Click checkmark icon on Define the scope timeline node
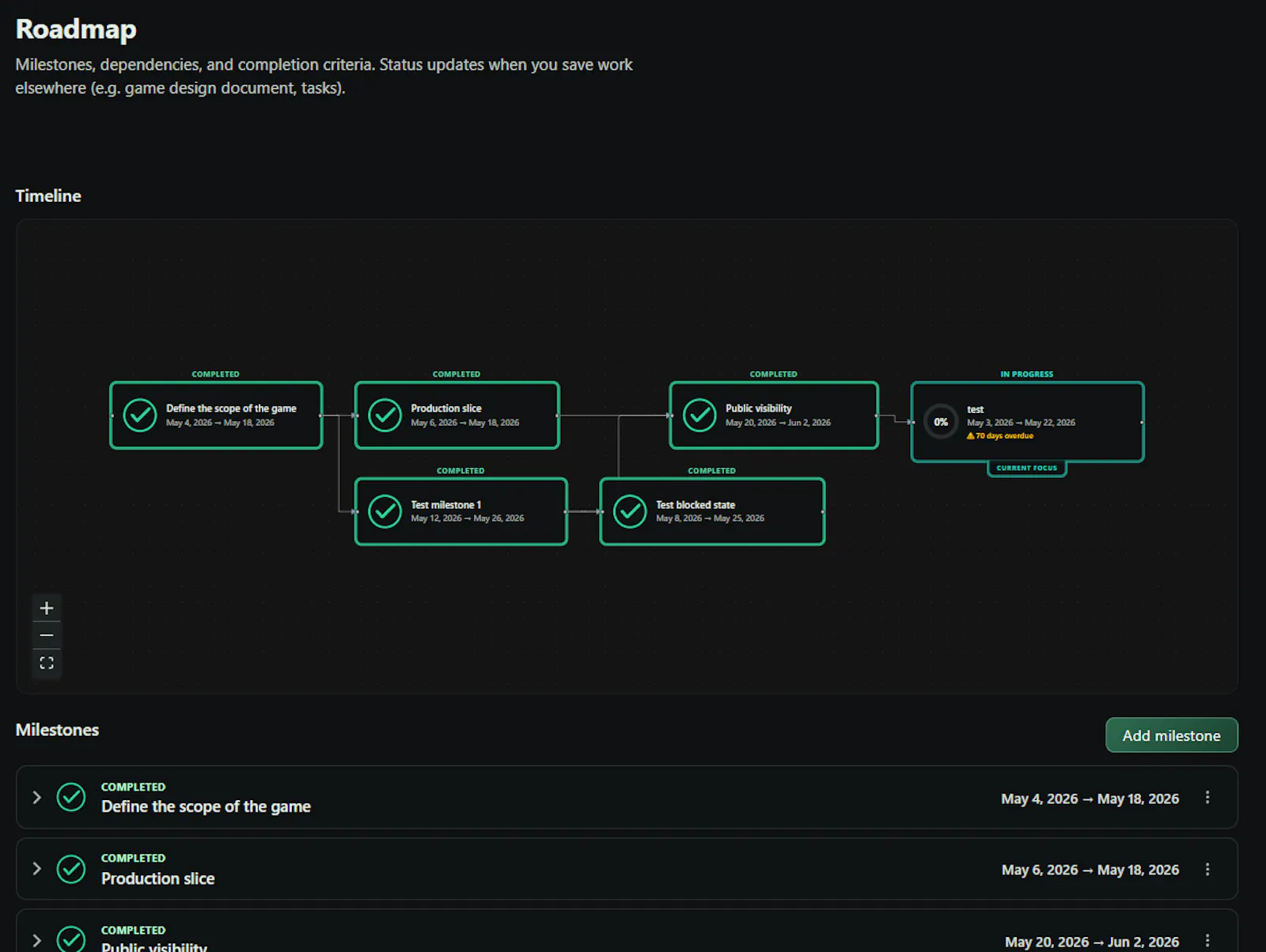Screen dimensions: 1266x952 [140, 415]
